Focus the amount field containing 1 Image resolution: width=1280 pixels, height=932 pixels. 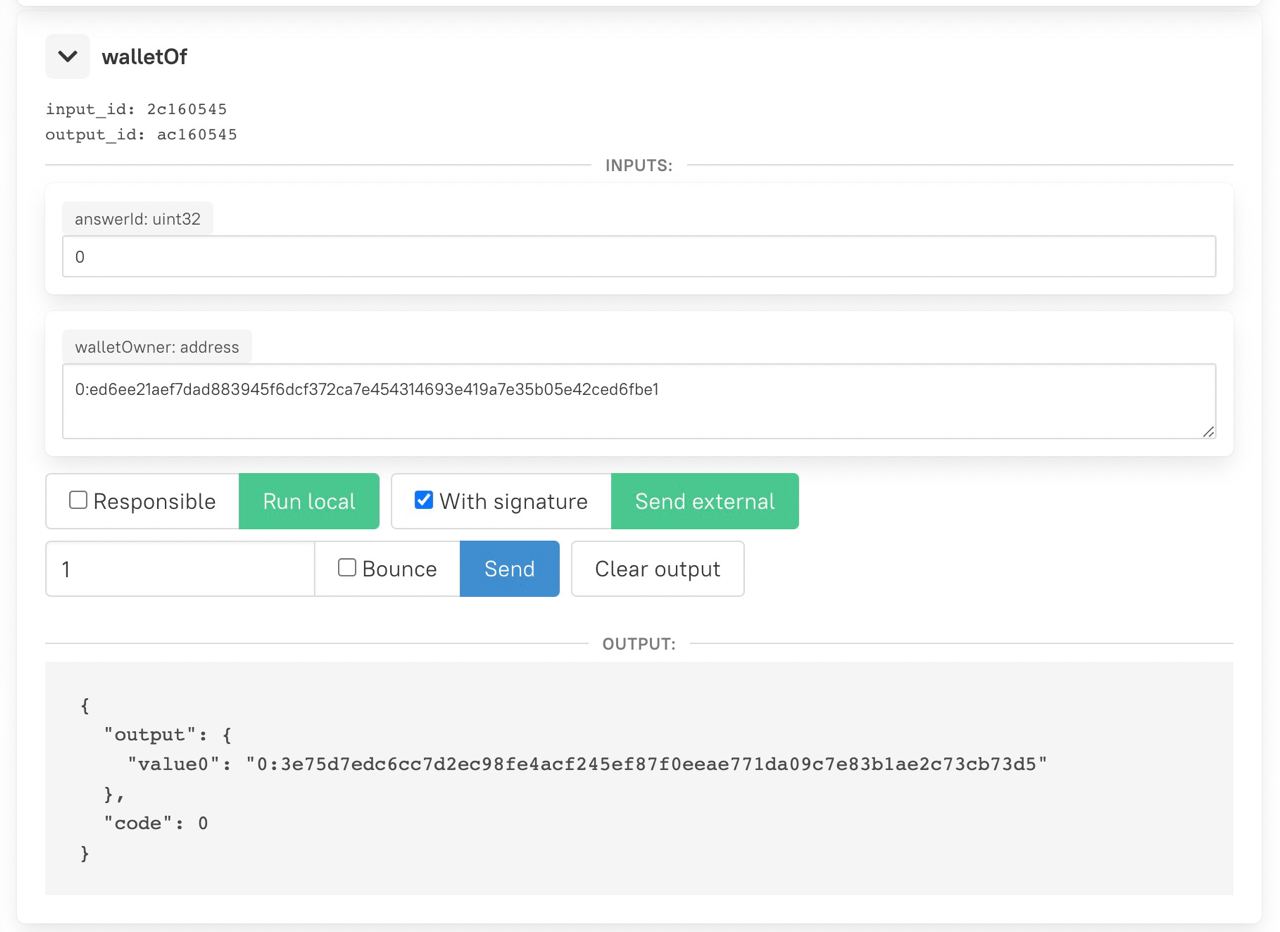[x=180, y=569]
